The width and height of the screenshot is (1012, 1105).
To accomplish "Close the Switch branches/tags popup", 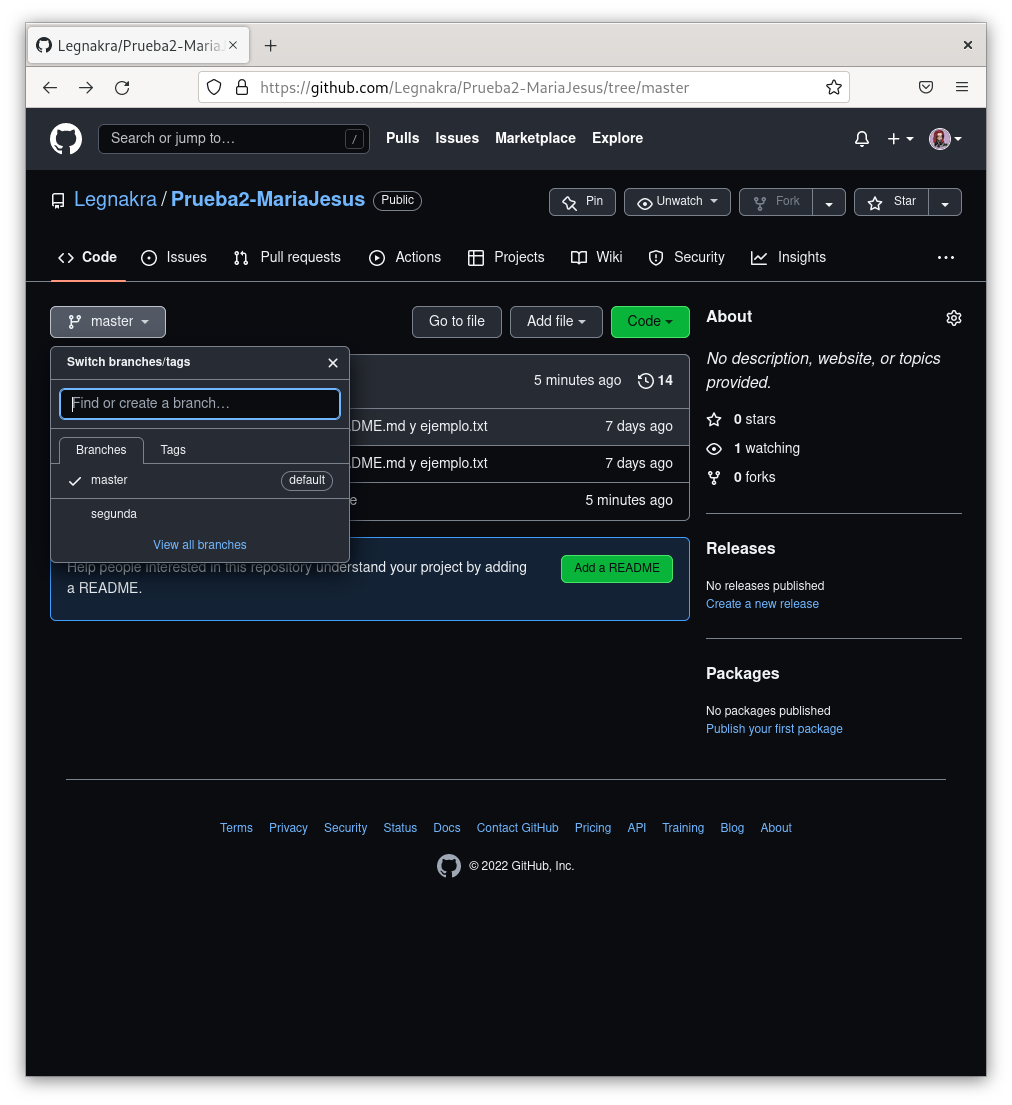I will pyautogui.click(x=333, y=363).
